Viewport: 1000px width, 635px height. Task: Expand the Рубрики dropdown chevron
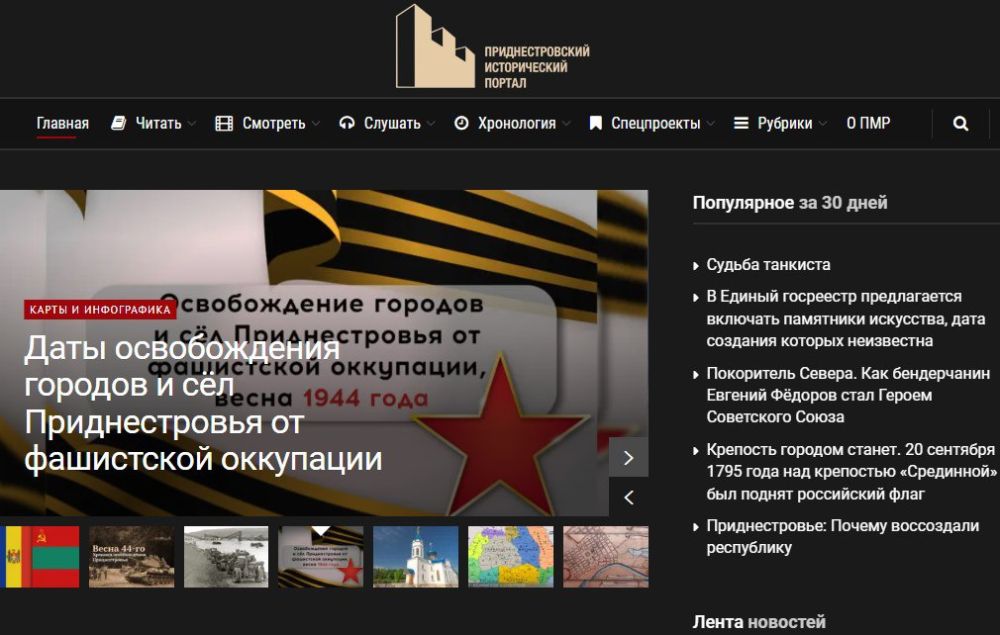(823, 124)
